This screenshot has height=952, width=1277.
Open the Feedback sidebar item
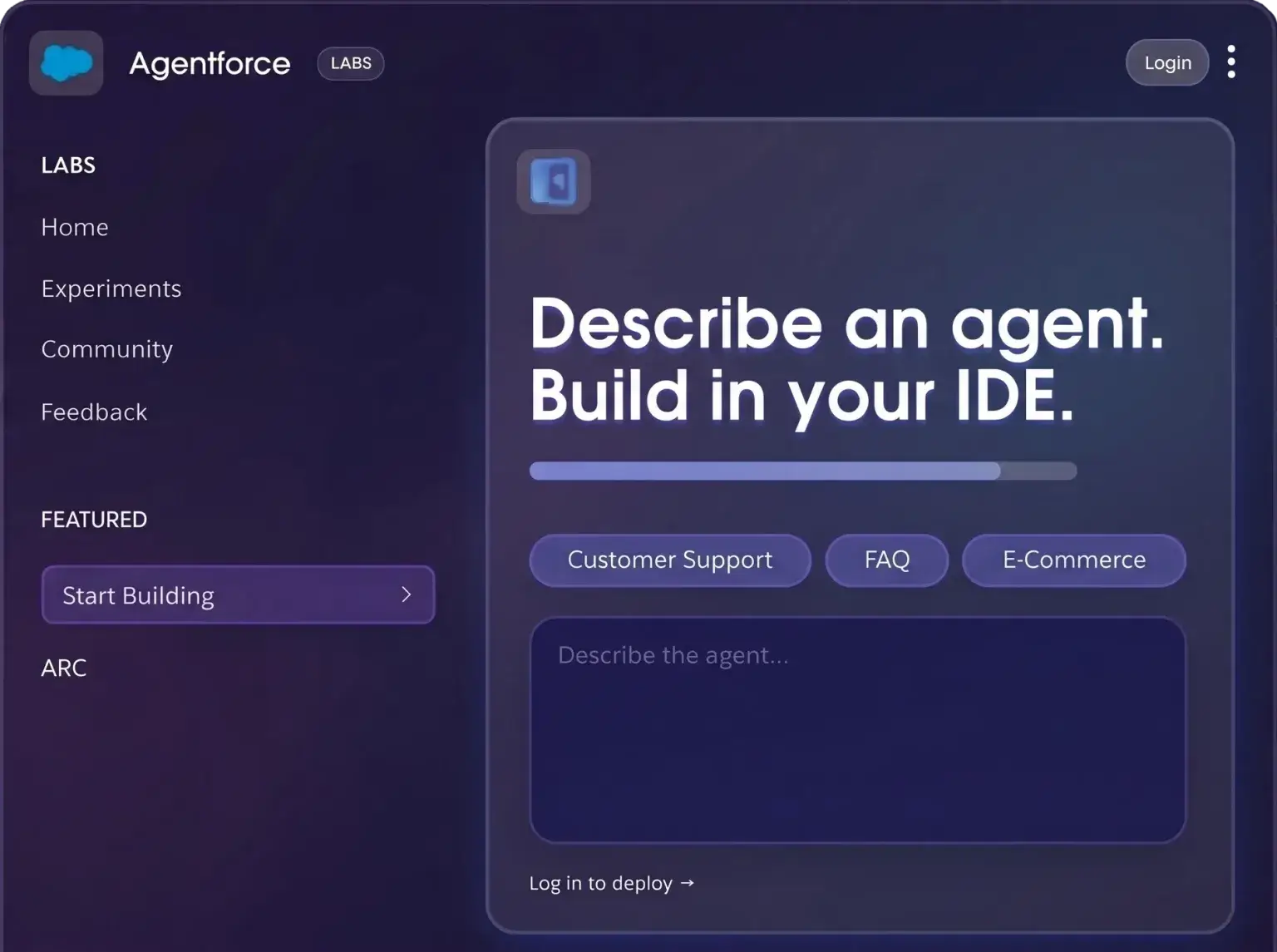pos(94,412)
